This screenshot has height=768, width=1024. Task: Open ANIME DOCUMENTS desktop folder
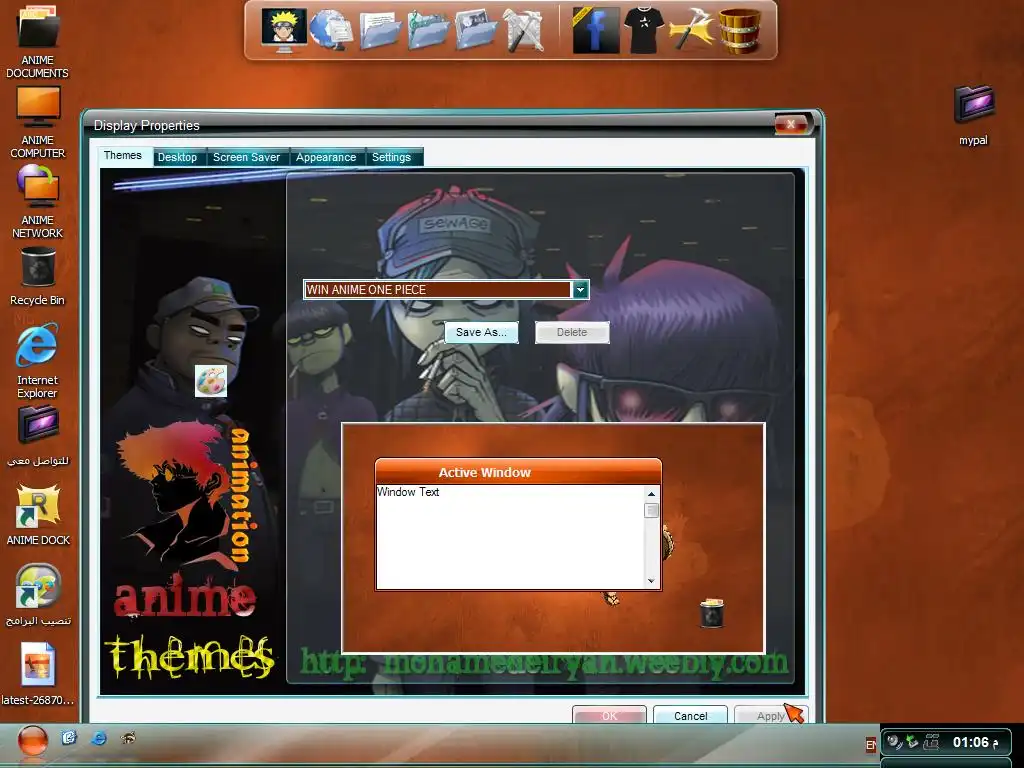point(37,41)
